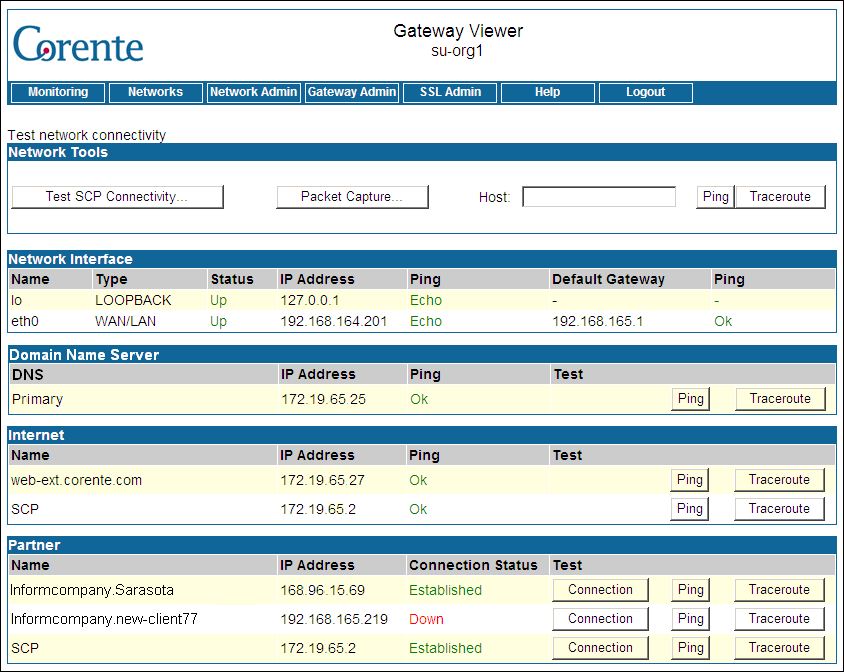Click the Connection Status column header
This screenshot has width=844, height=672.
473,565
